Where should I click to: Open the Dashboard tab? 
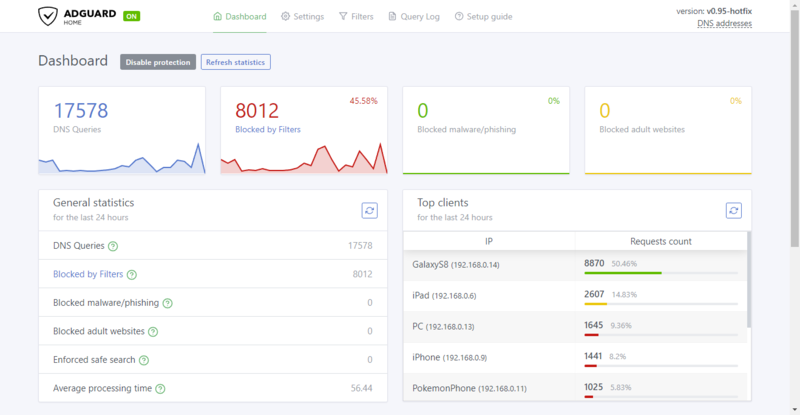click(x=240, y=17)
